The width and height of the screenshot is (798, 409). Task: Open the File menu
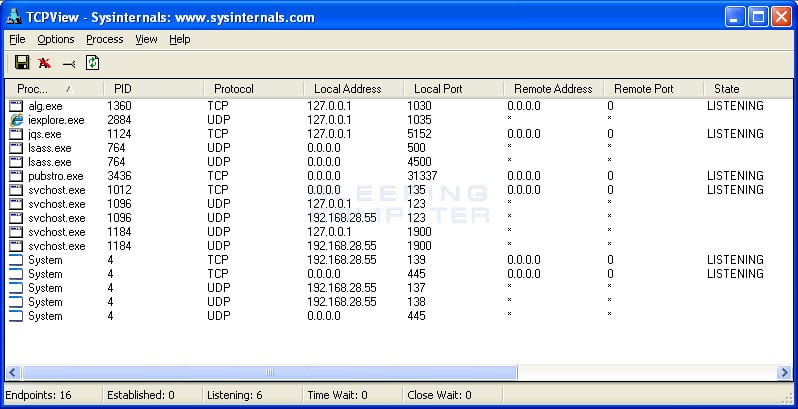17,39
